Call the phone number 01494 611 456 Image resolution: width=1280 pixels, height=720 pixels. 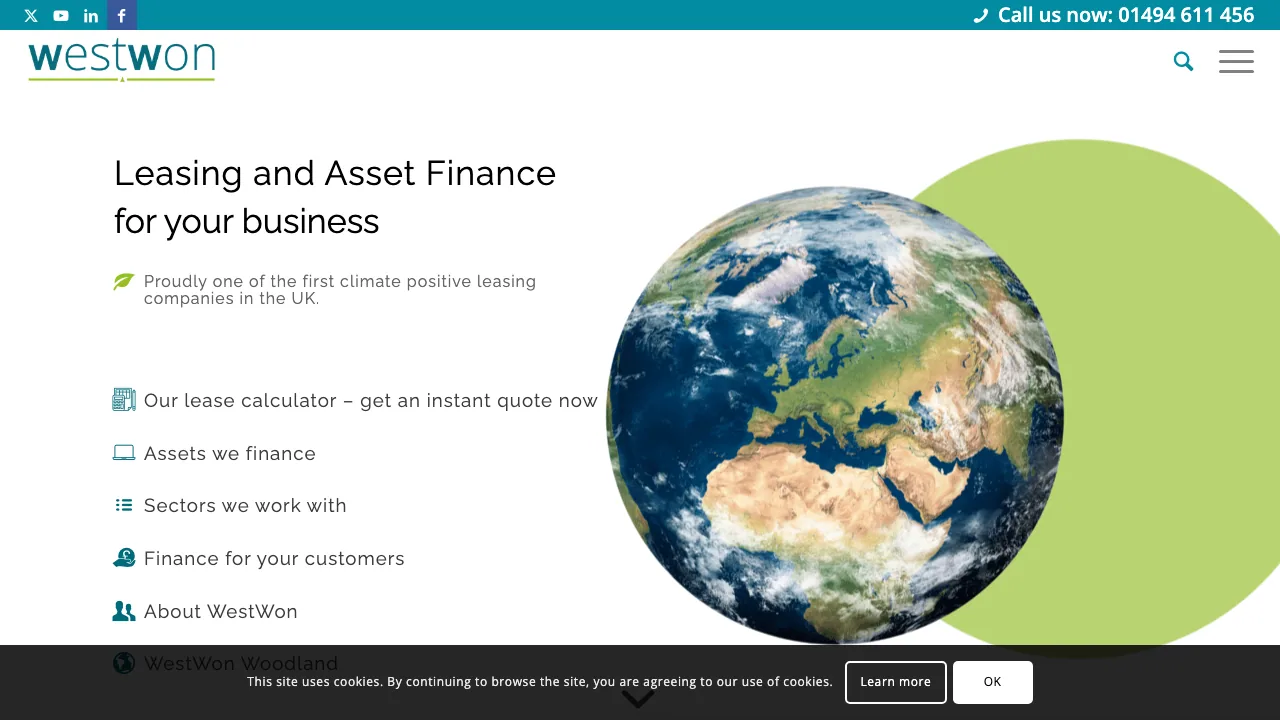pyautogui.click(x=1125, y=15)
